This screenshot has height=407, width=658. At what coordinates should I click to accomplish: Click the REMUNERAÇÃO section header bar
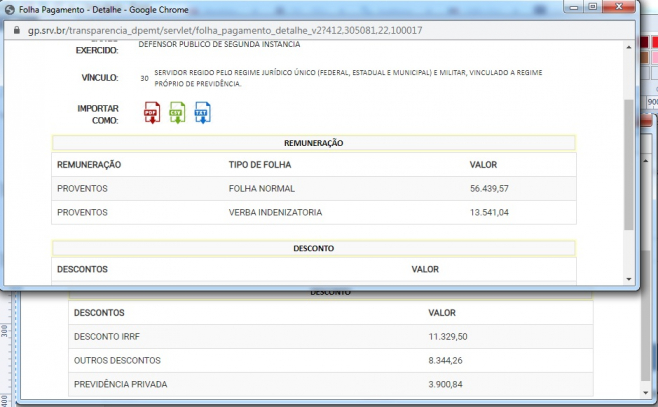(313, 143)
